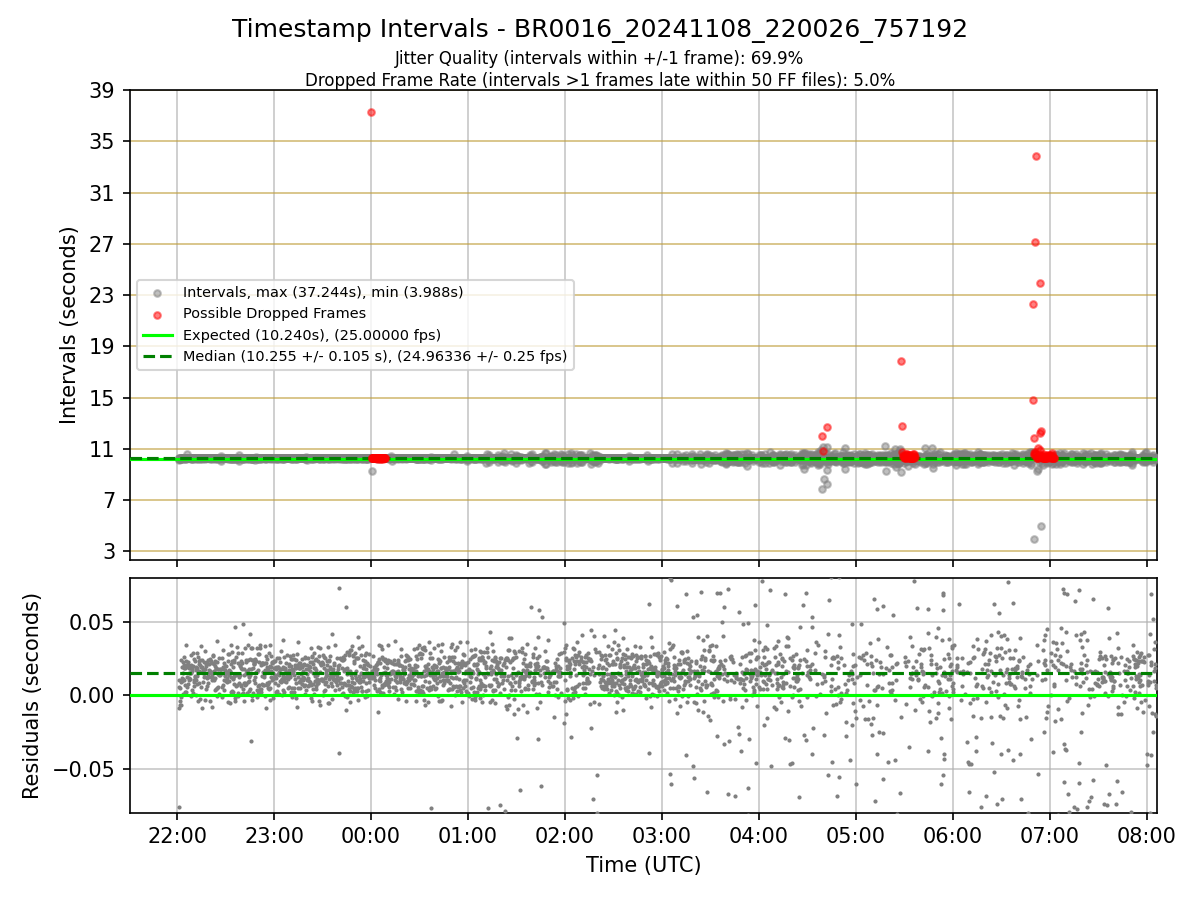Click the dashed green Median line legend sample

(158, 356)
